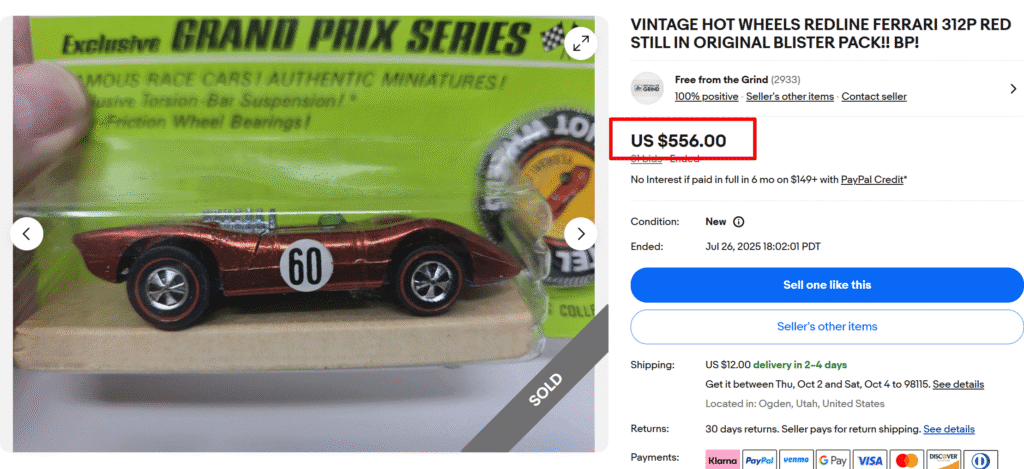The image size is (1024, 469).
Task: Select the Visa card icon
Action: [x=871, y=460]
